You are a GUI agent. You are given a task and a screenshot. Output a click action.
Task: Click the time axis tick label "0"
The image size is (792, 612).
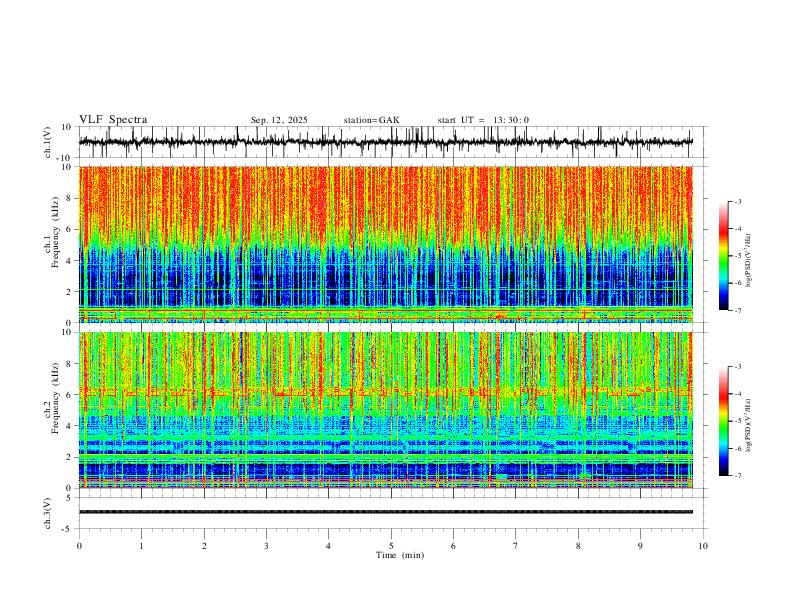[79, 546]
